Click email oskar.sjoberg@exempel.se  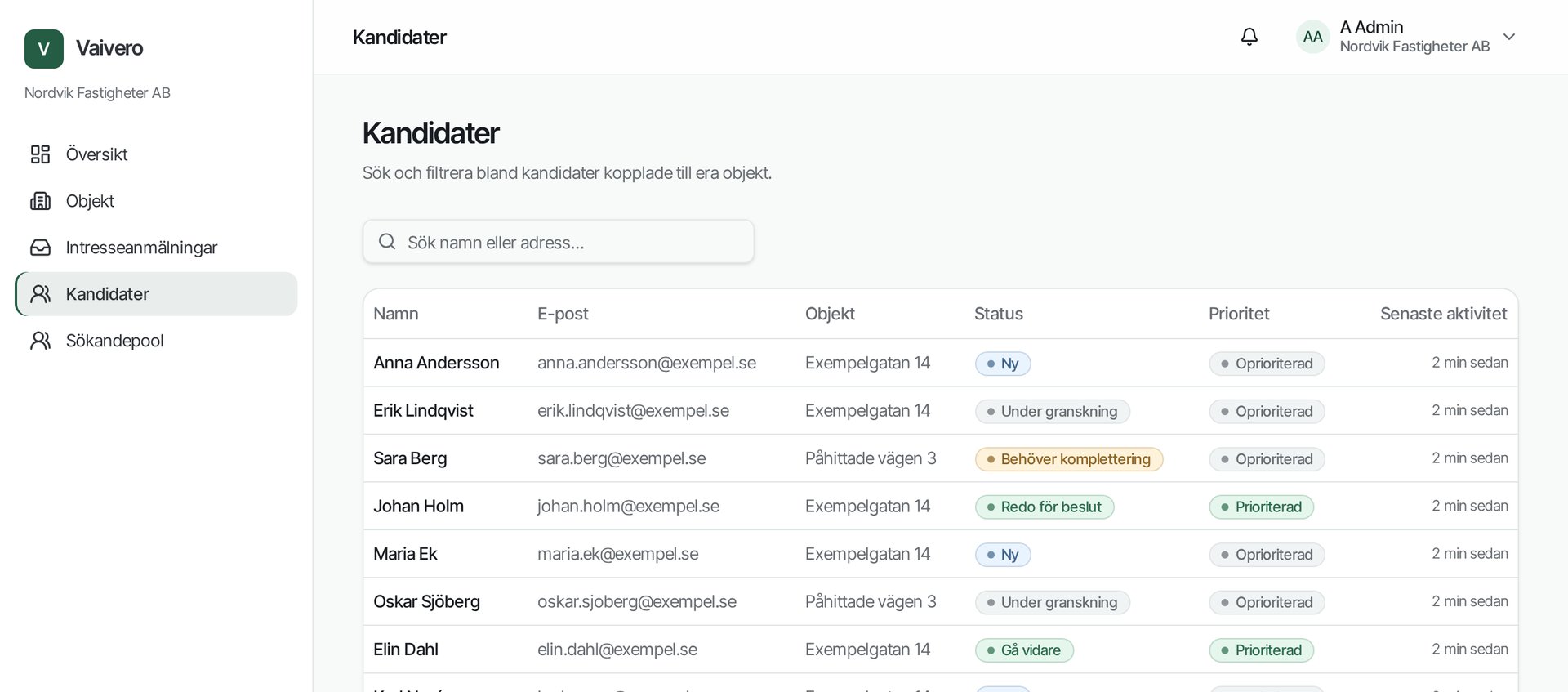click(x=637, y=602)
